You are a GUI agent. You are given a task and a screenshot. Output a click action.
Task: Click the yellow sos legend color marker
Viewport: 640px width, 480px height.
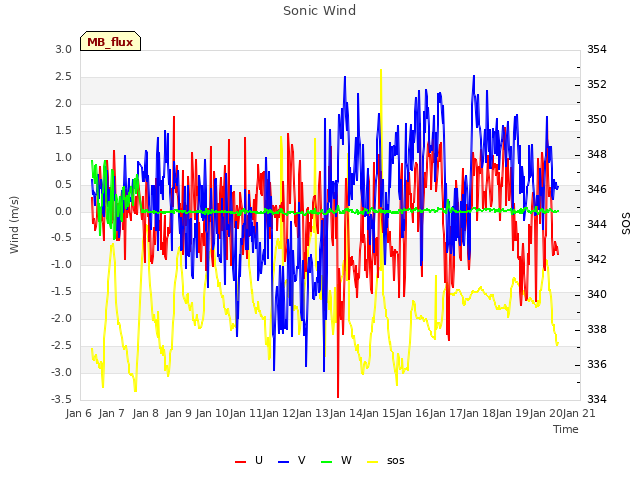(x=373, y=462)
